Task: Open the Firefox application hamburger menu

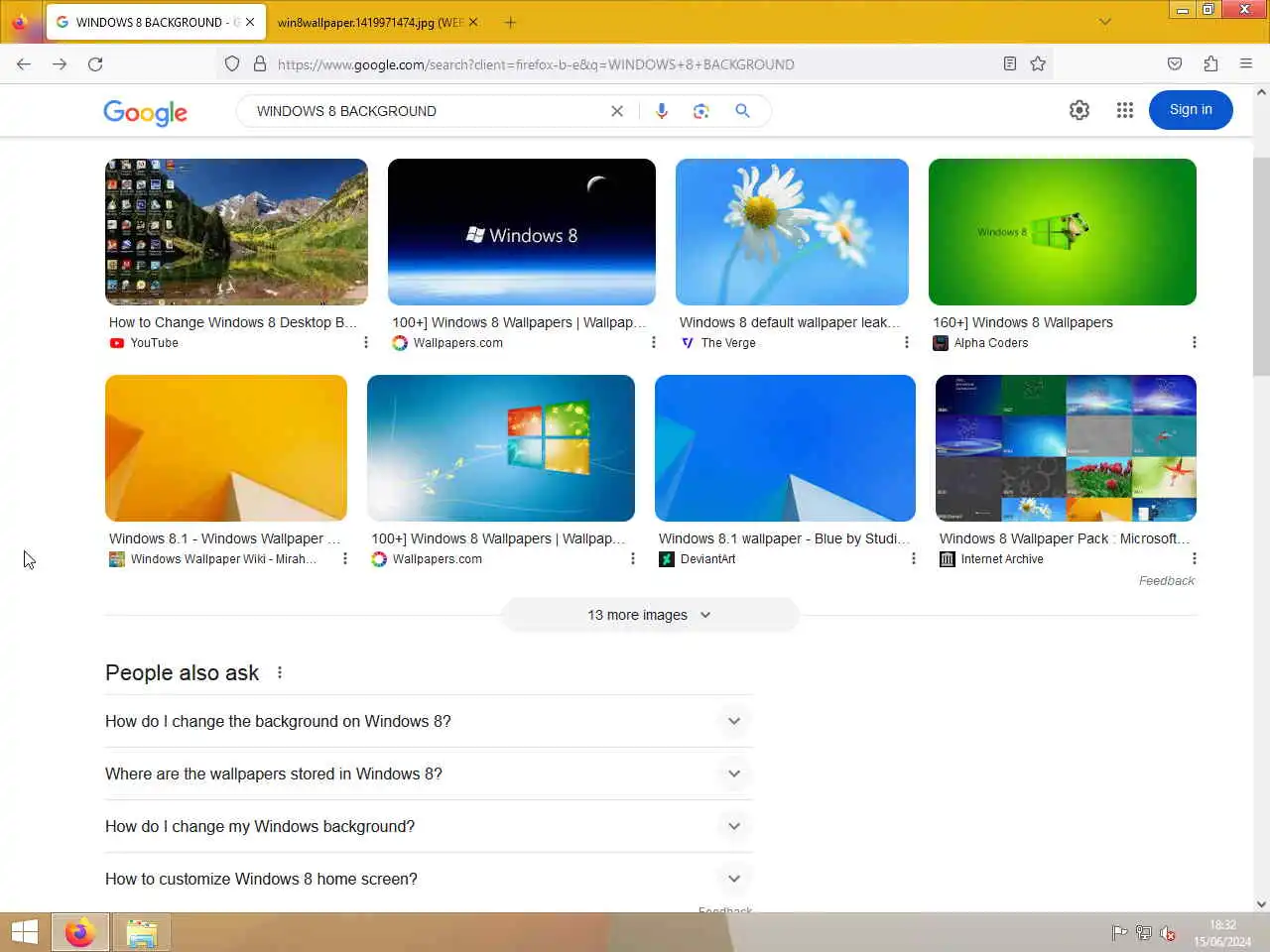Action: pyautogui.click(x=1246, y=63)
